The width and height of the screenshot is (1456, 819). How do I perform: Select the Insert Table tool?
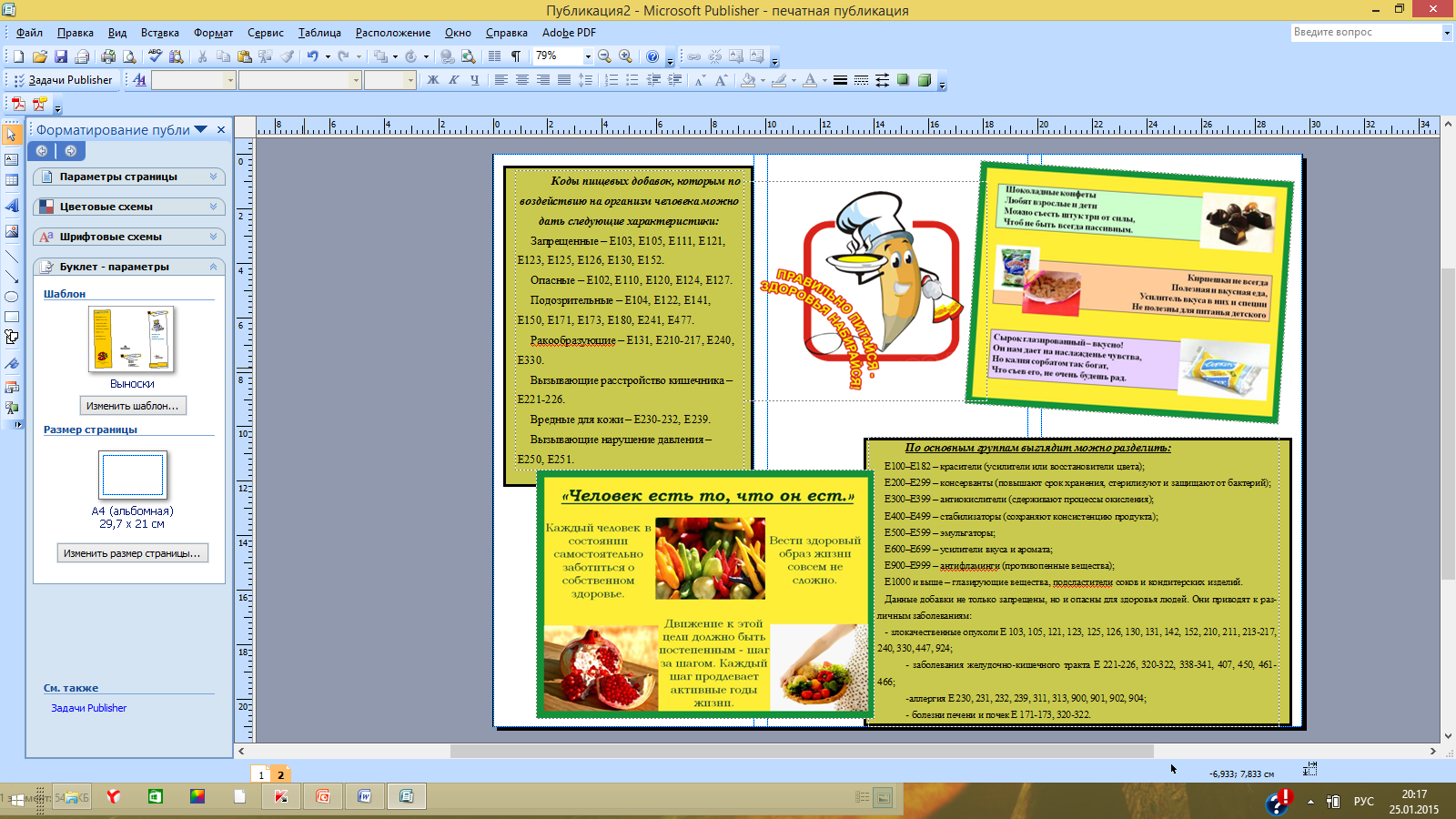[12, 180]
